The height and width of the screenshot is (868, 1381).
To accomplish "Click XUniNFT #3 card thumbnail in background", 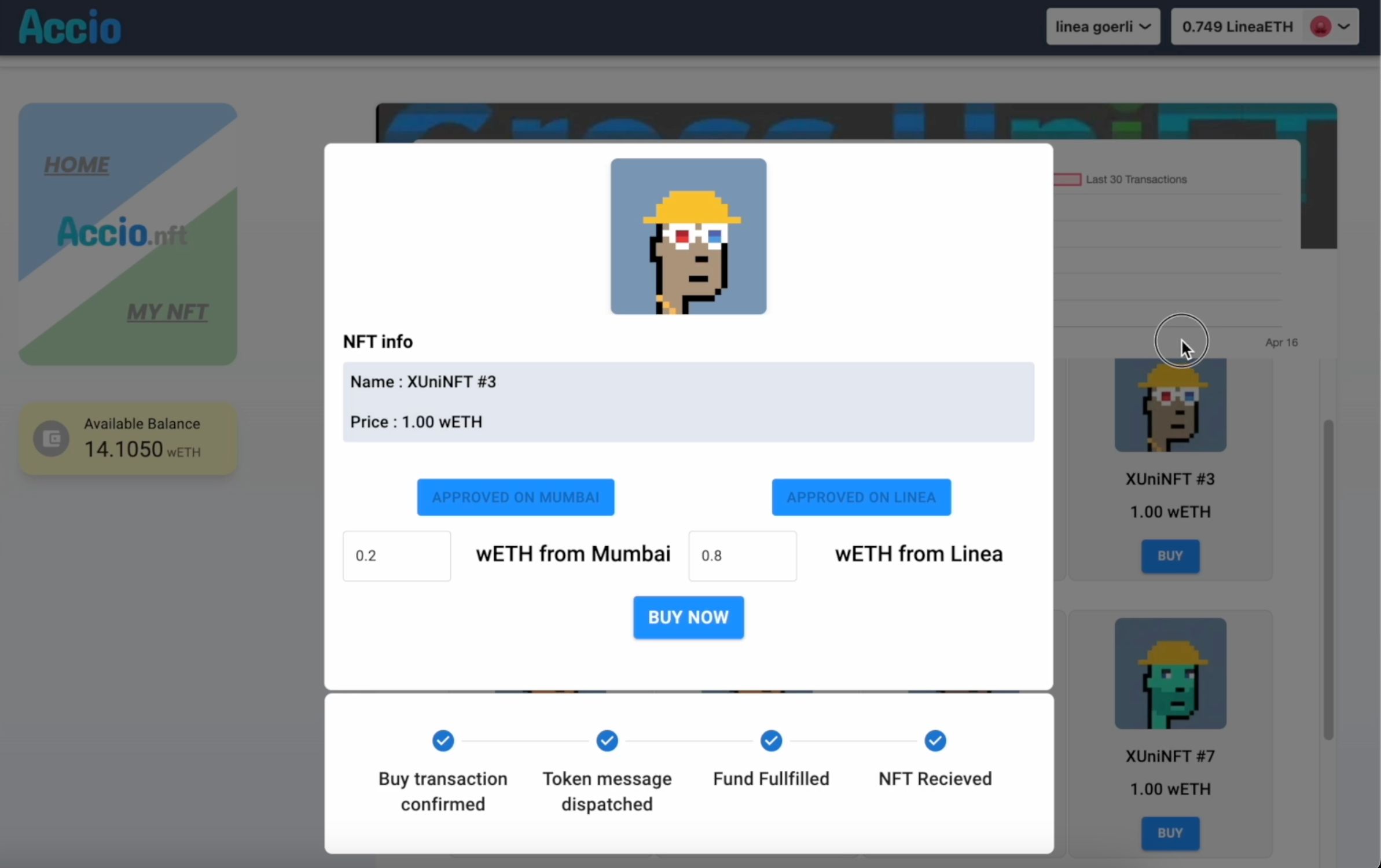I will click(x=1170, y=404).
